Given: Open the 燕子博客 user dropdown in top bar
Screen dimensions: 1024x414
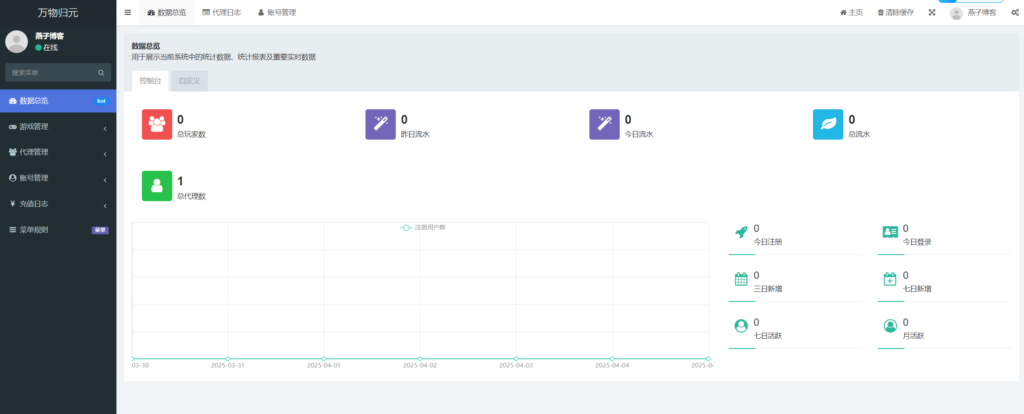Looking at the screenshot, I should (972, 13).
